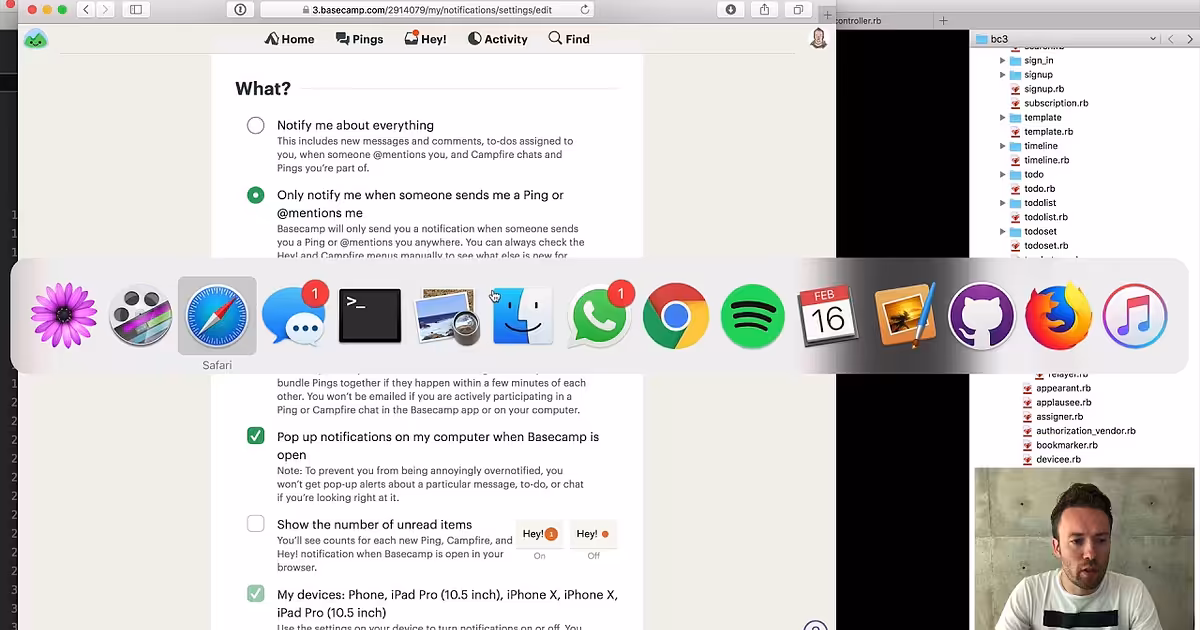Switch to GitHub Desktop
This screenshot has height=630, width=1200.
(982, 316)
